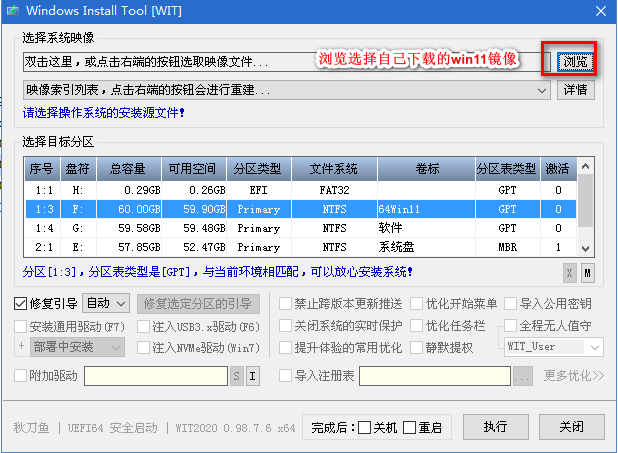This screenshot has height=453, width=618.
Task: Select partition row 1:1 H:
Action: tap(301, 190)
